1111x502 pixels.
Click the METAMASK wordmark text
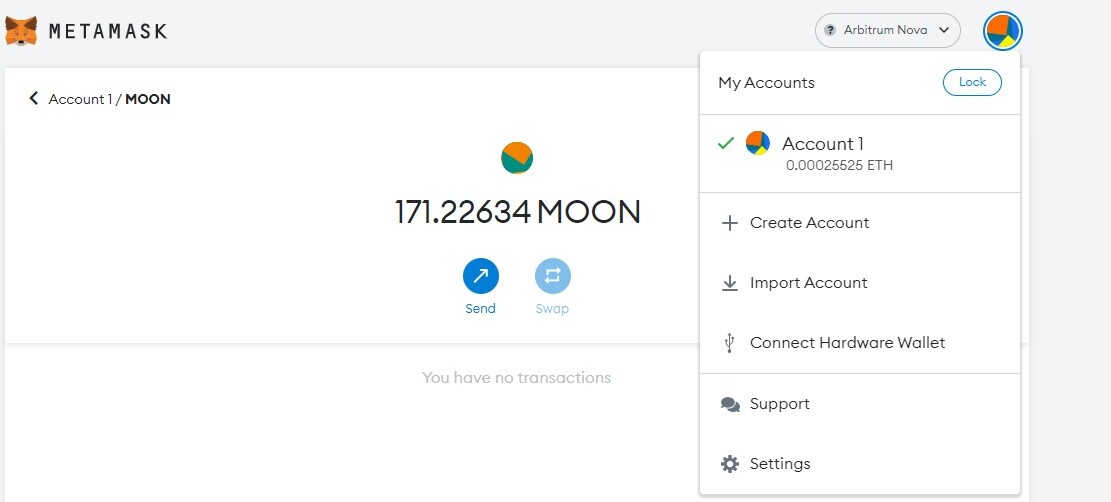pyautogui.click(x=108, y=31)
